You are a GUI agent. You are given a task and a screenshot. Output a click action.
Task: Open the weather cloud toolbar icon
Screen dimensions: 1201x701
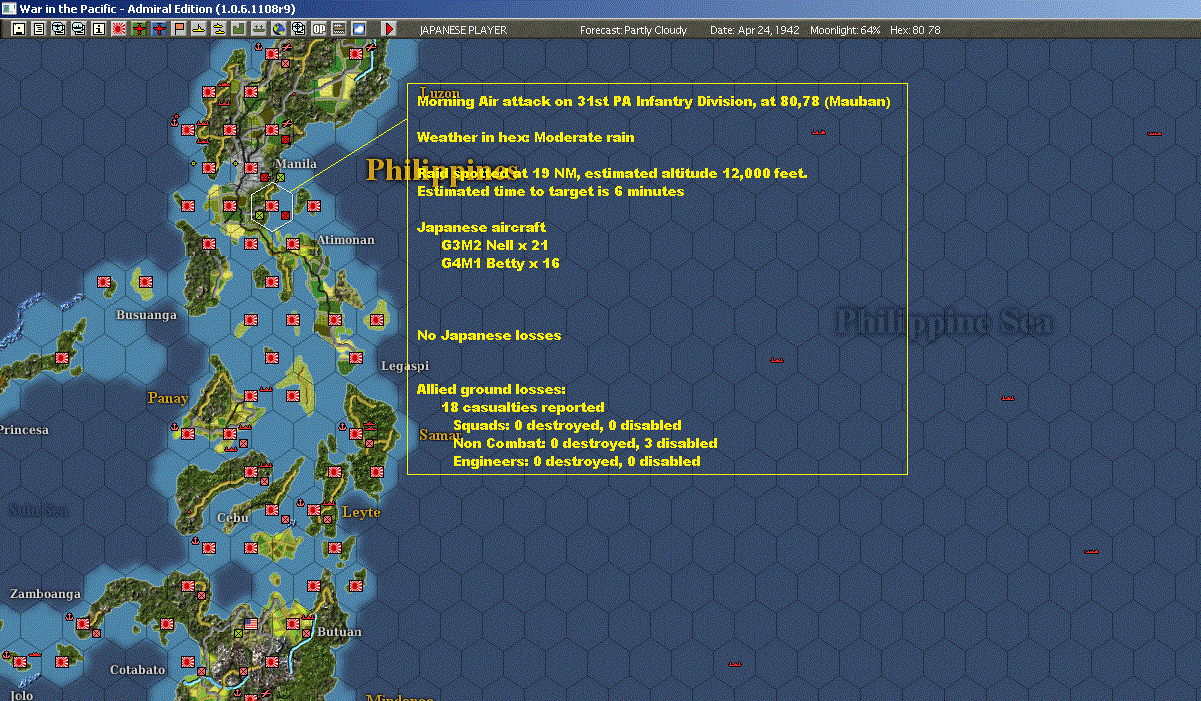point(359,29)
